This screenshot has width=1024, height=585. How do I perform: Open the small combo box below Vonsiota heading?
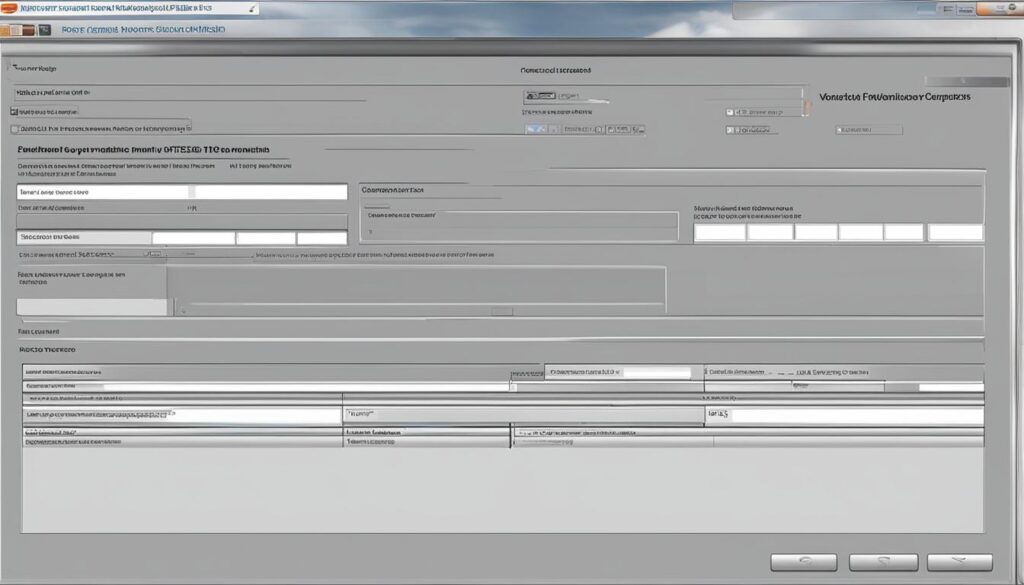pyautogui.click(x=869, y=130)
